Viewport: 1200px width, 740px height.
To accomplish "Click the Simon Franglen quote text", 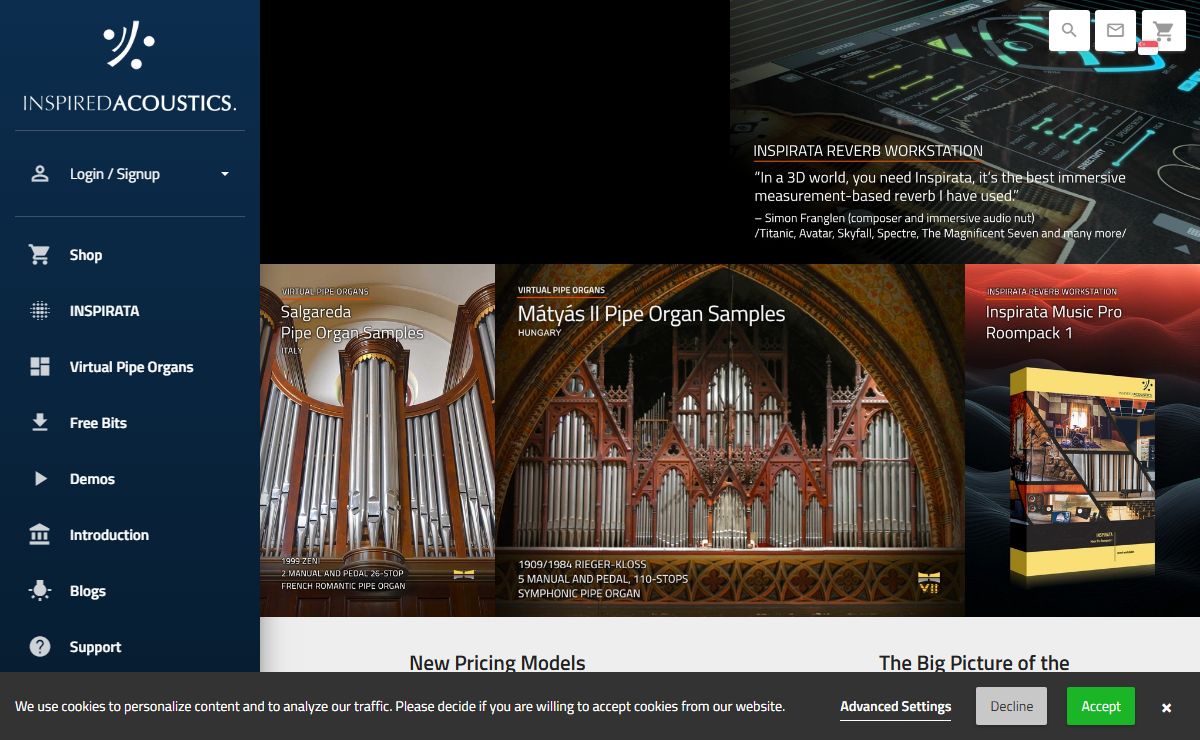I will (940, 187).
